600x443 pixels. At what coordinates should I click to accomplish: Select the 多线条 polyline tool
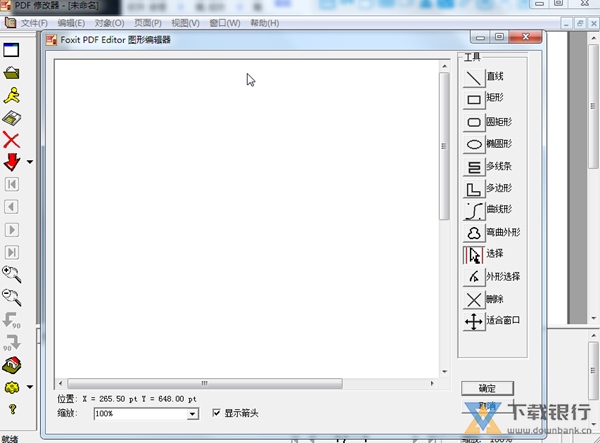click(474, 167)
